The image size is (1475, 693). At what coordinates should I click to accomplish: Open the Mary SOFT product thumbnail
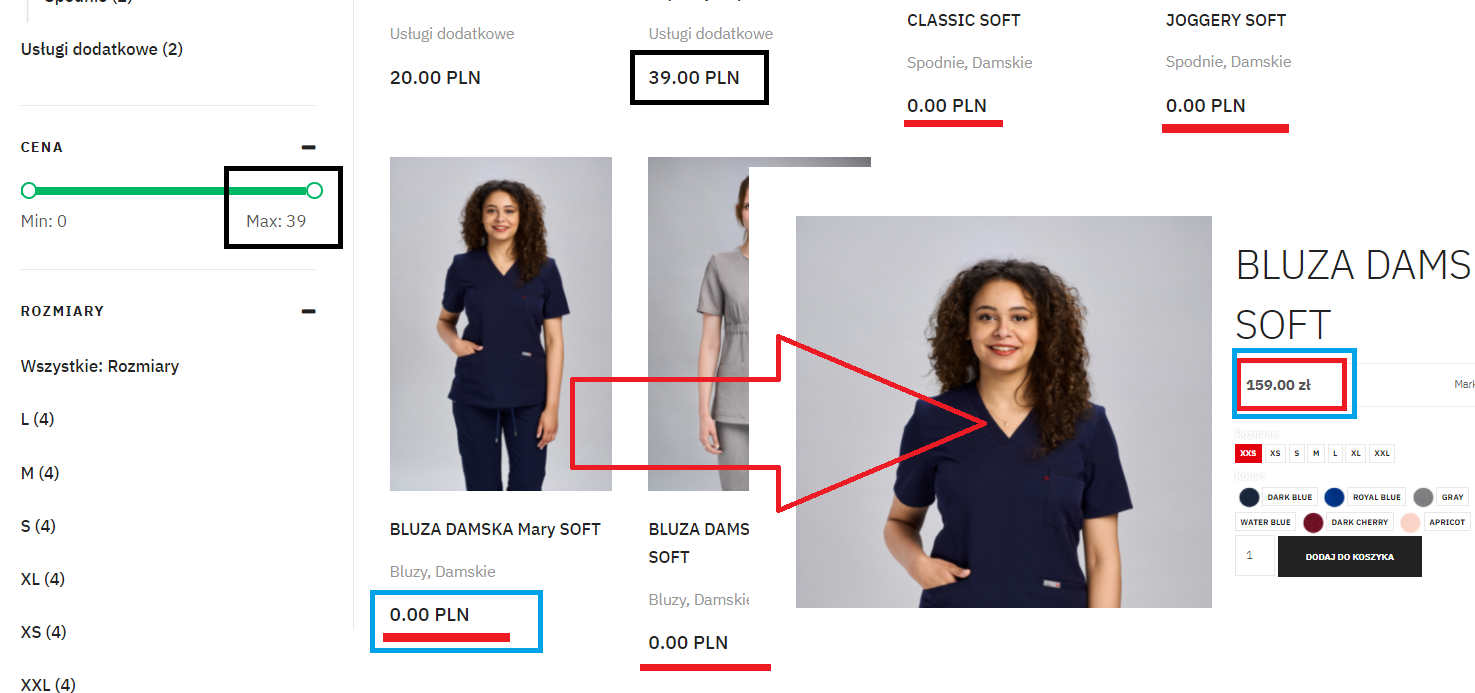501,324
